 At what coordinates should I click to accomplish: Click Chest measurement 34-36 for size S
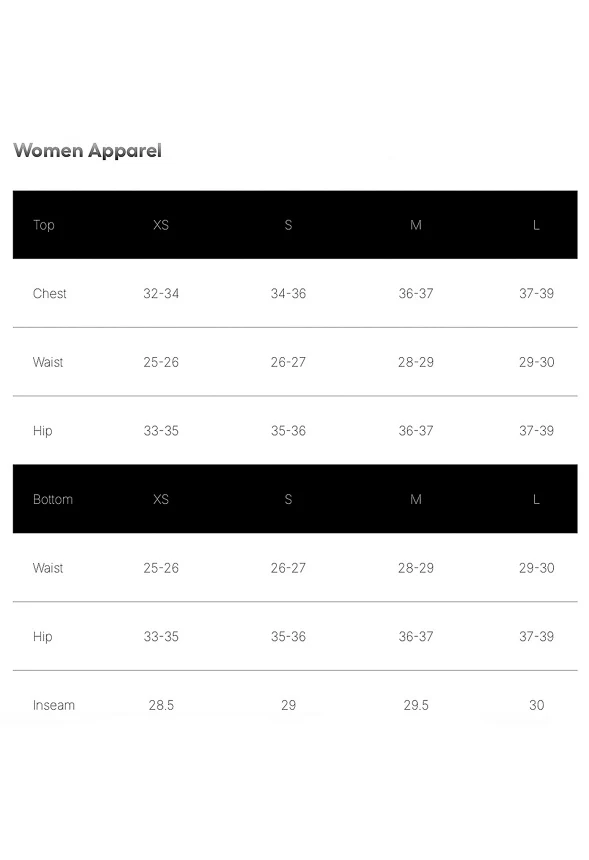tap(288, 293)
